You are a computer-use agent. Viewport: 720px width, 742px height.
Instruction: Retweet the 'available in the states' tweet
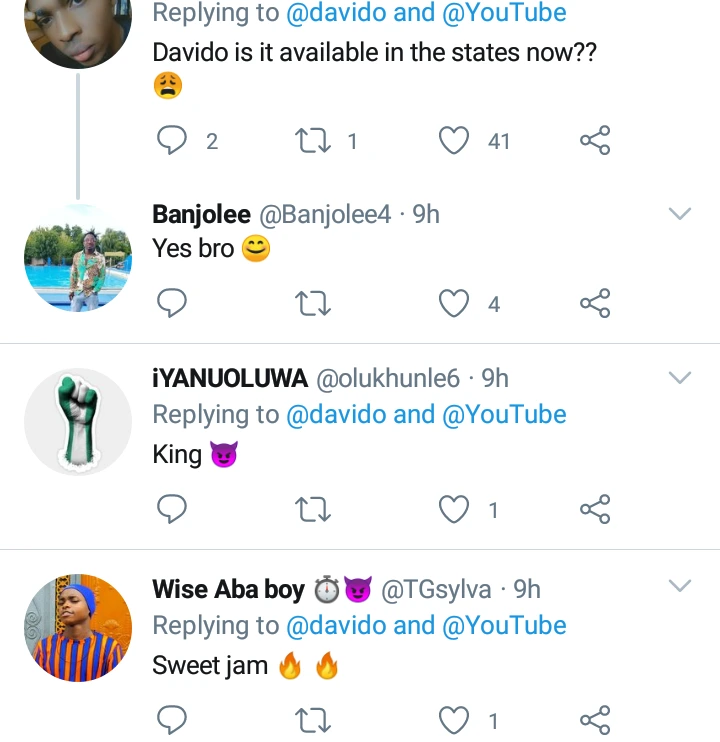click(x=313, y=141)
